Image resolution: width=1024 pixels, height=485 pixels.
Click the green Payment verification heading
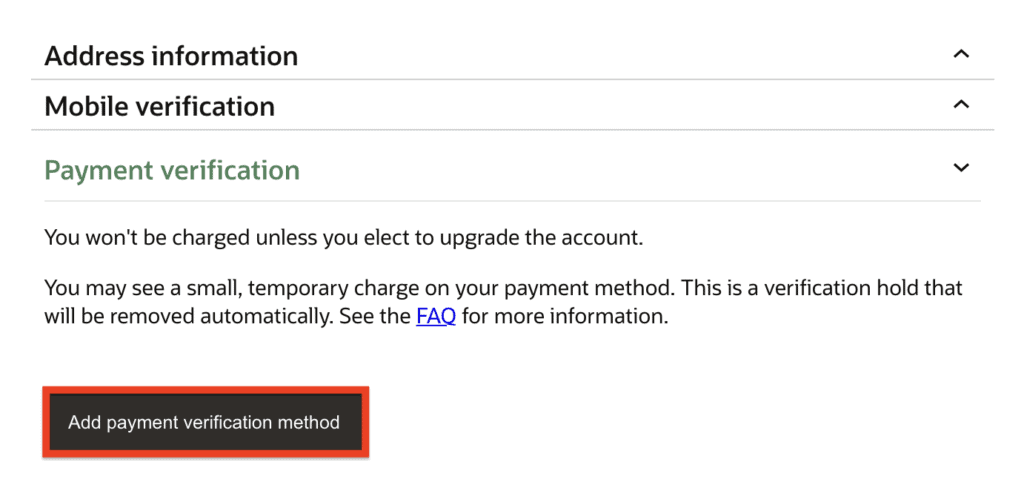click(172, 170)
